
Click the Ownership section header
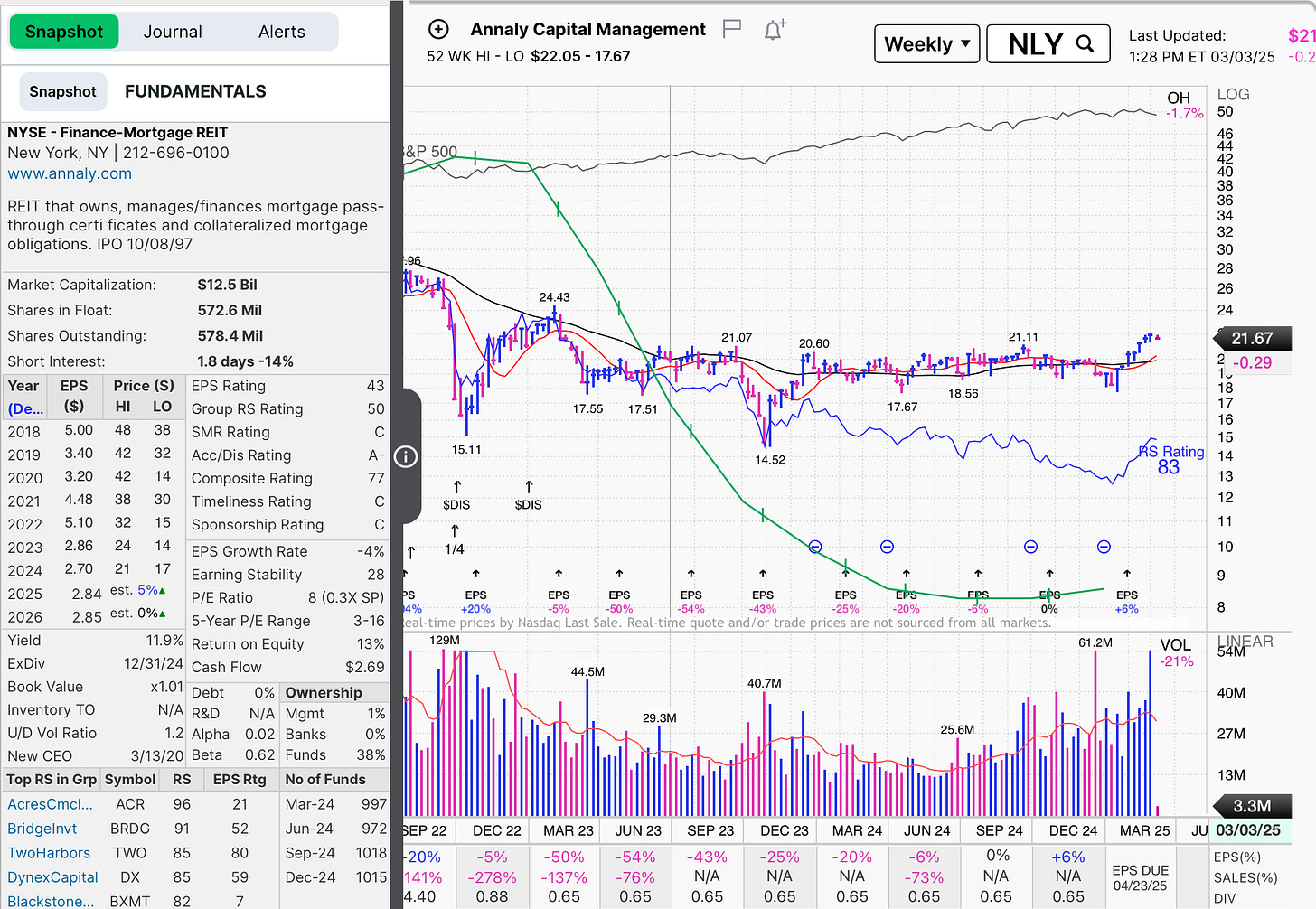coord(324,692)
